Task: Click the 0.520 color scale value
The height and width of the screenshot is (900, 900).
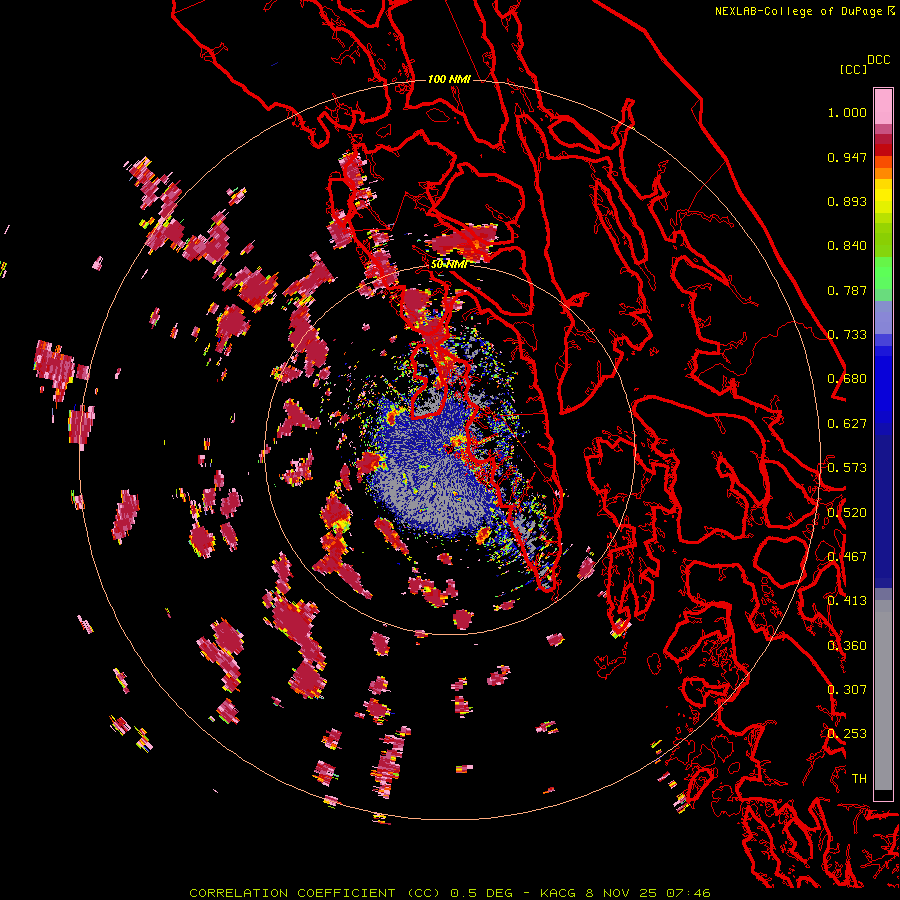Action: [847, 513]
